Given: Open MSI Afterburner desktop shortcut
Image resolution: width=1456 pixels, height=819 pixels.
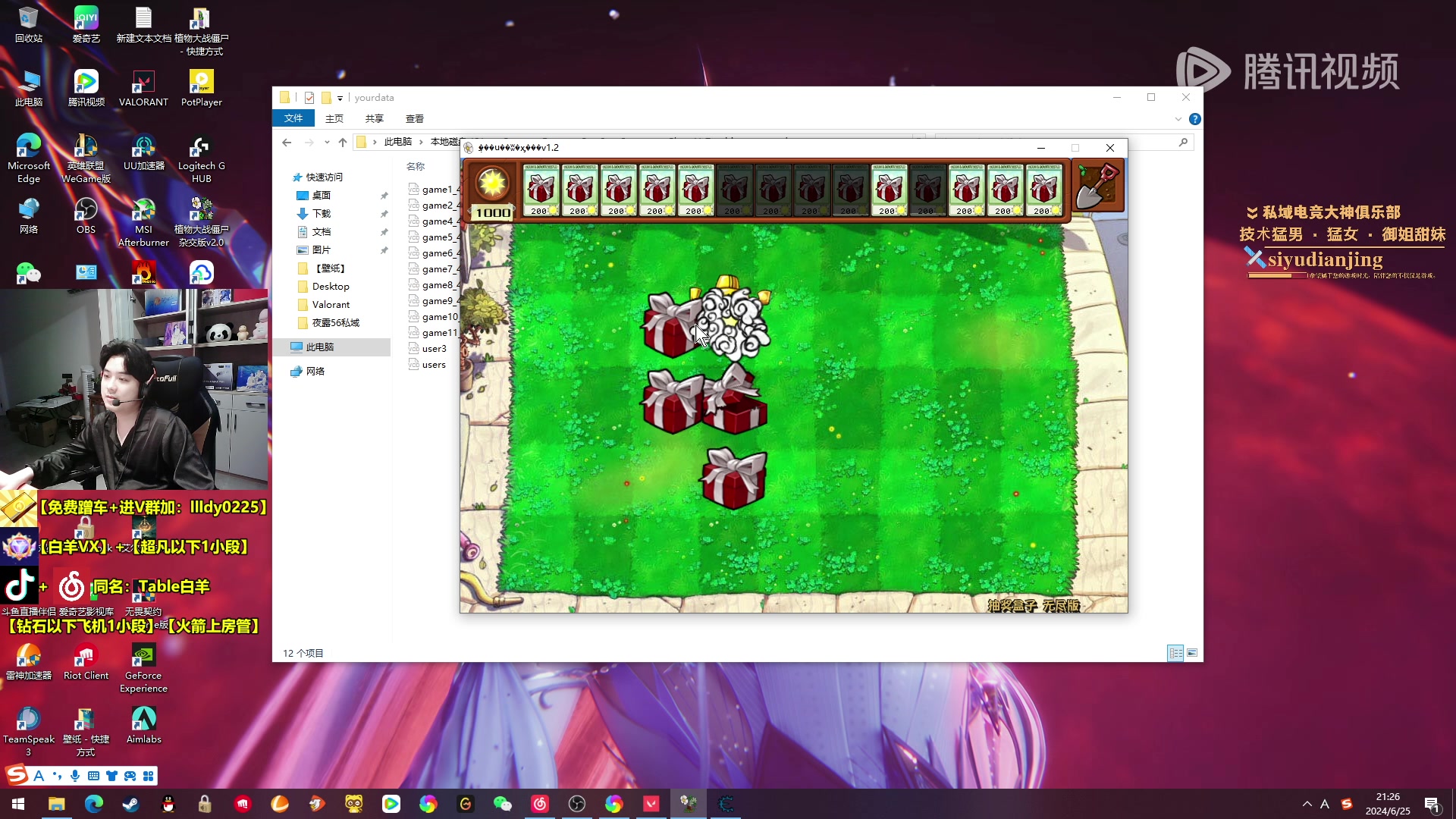Looking at the screenshot, I should pos(143,222).
